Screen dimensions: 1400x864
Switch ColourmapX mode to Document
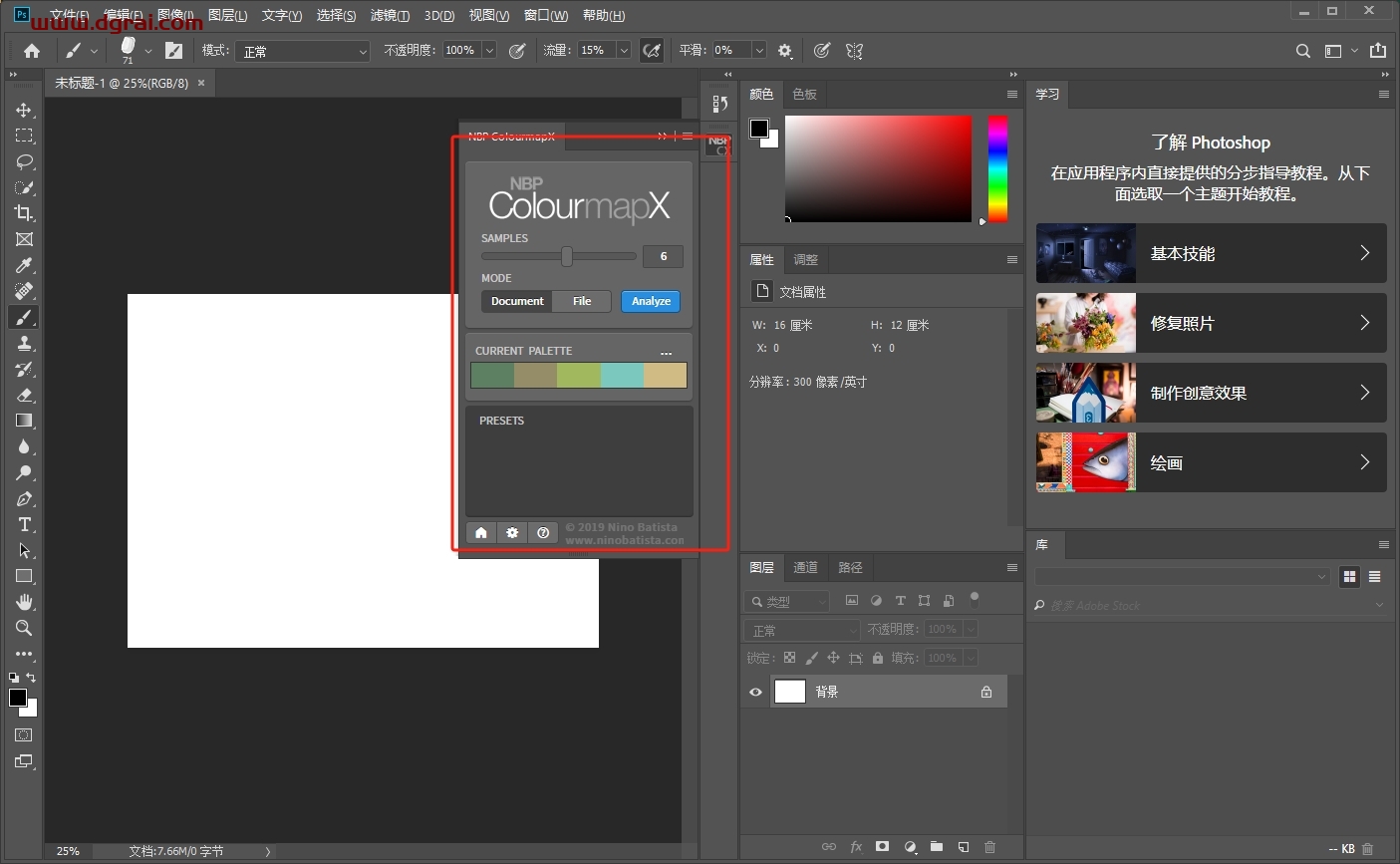pos(517,301)
